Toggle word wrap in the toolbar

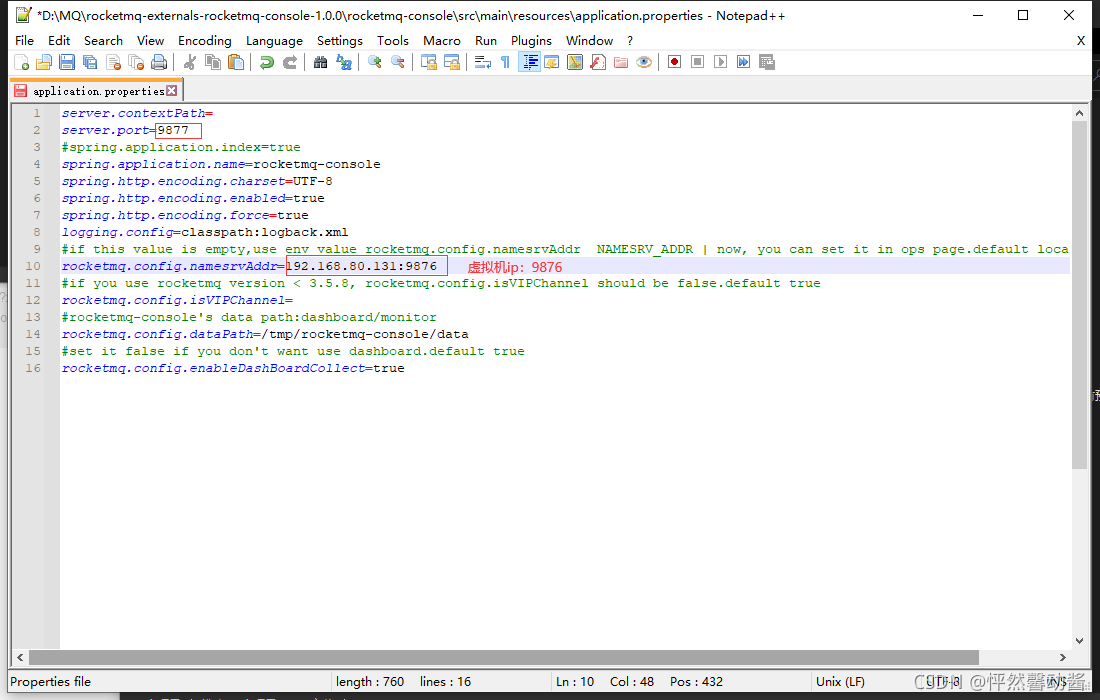483,62
